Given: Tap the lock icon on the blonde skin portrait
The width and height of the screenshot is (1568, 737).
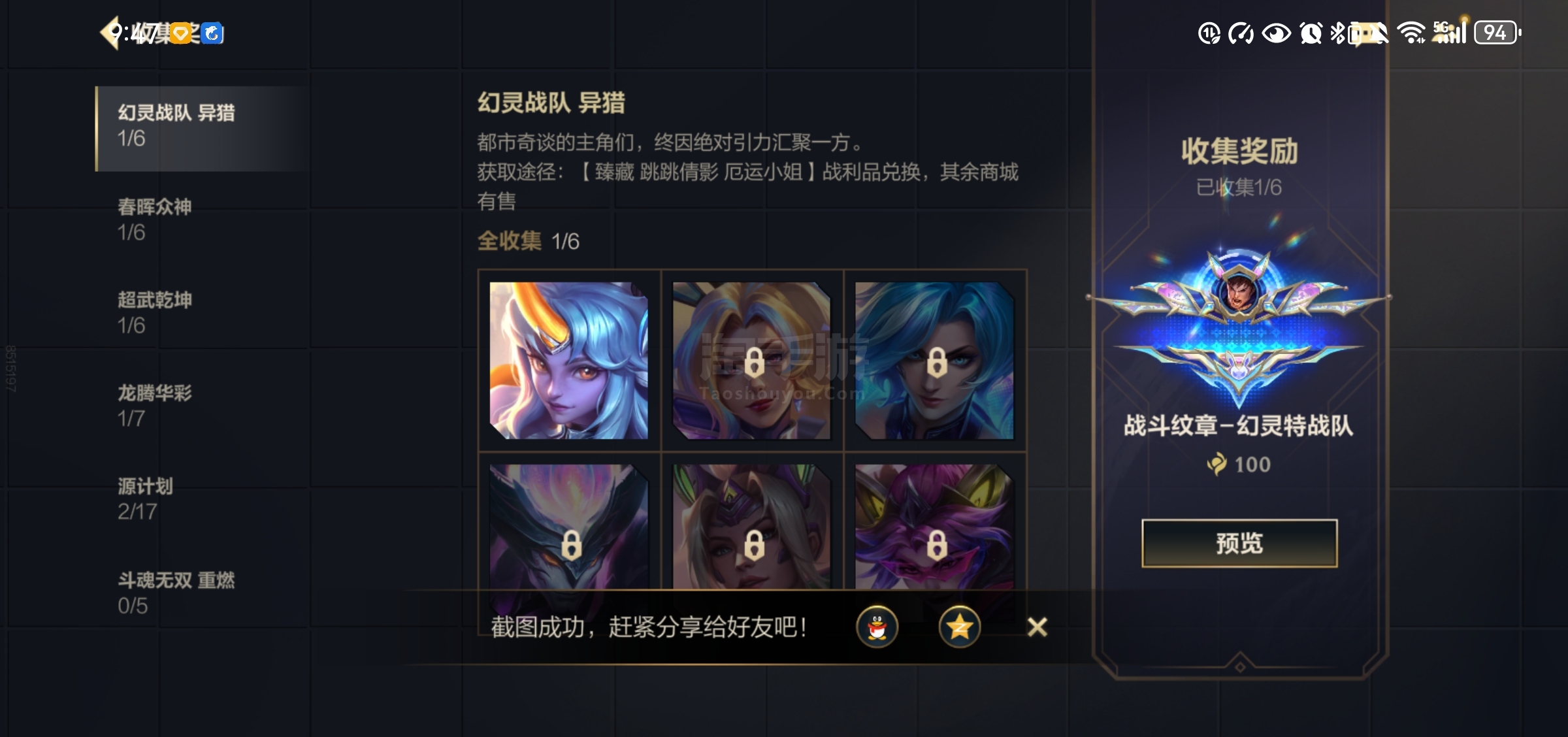Looking at the screenshot, I should point(754,362).
